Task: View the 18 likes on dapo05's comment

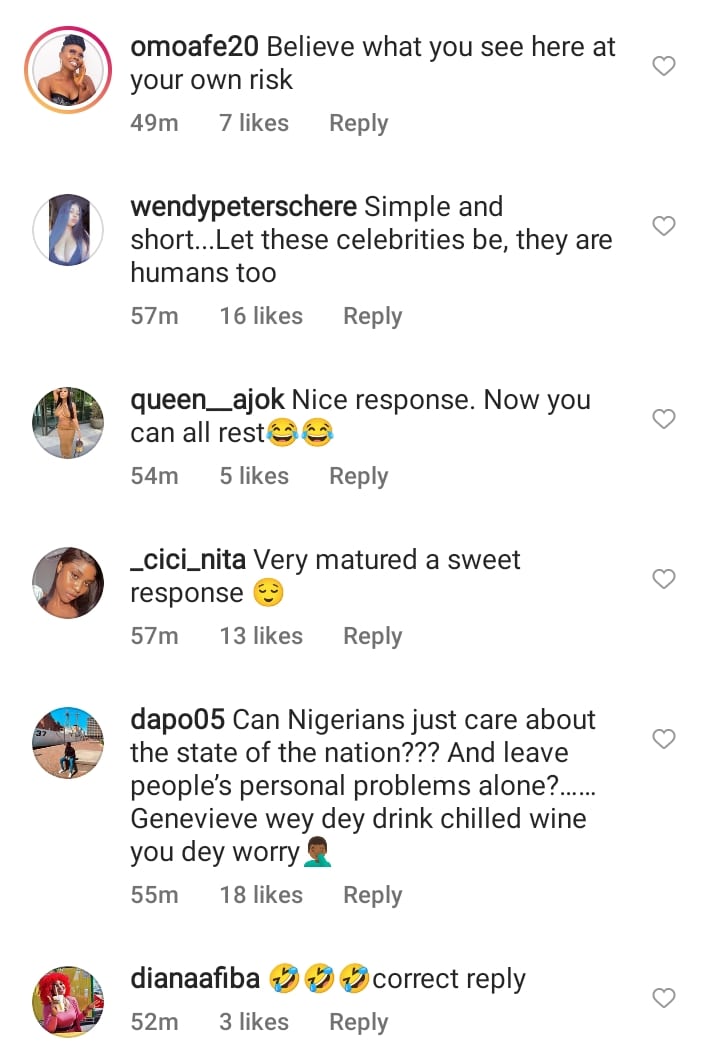Action: (261, 895)
